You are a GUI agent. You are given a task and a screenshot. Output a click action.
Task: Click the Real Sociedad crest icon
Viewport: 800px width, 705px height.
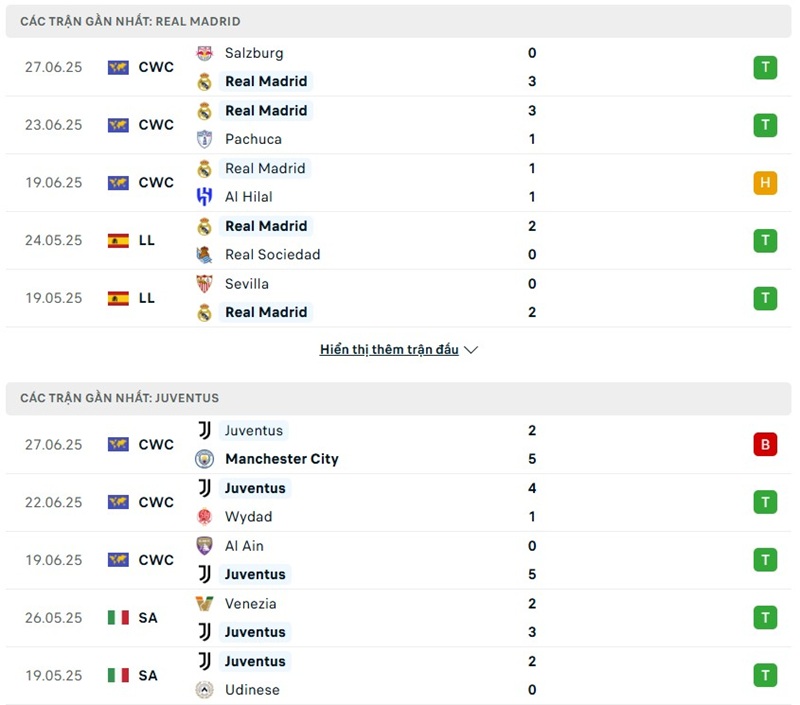(x=204, y=255)
